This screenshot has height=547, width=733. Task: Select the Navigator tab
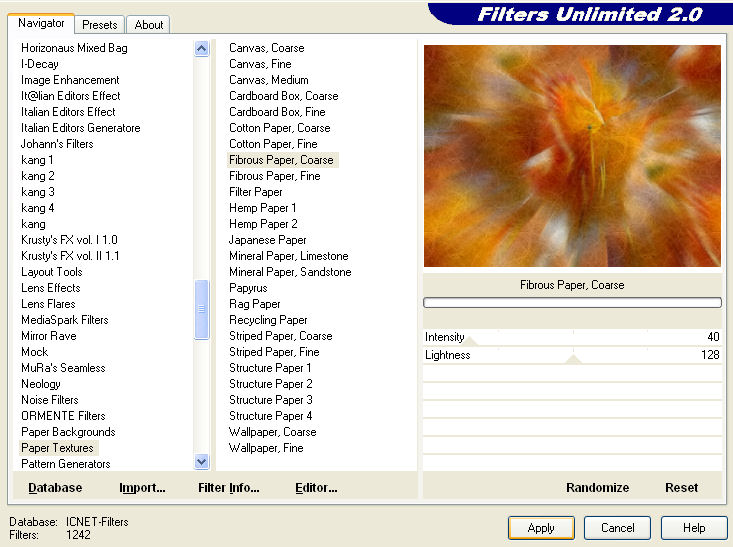pos(41,23)
